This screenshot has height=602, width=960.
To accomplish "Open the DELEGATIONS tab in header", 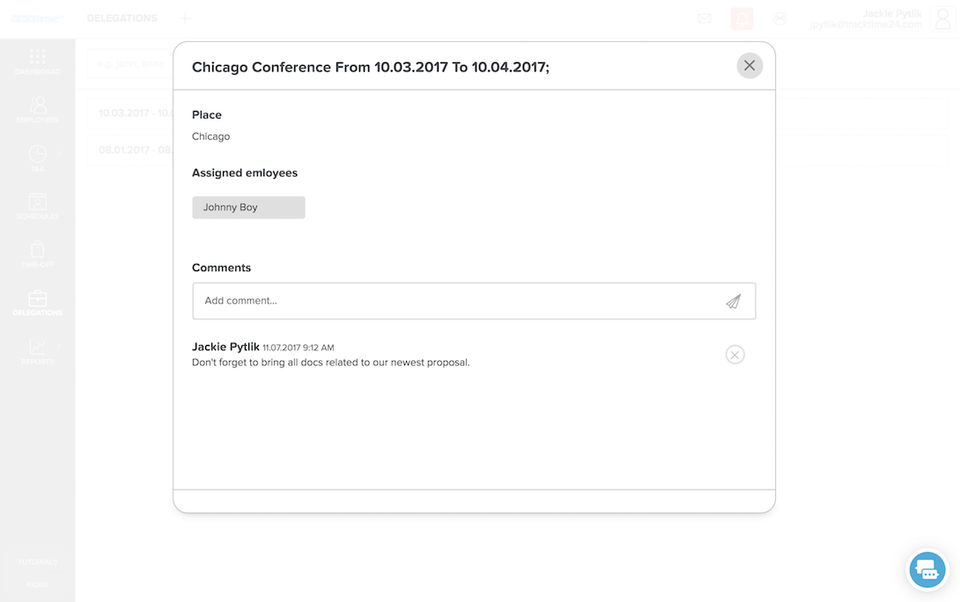I will tap(122, 18).
